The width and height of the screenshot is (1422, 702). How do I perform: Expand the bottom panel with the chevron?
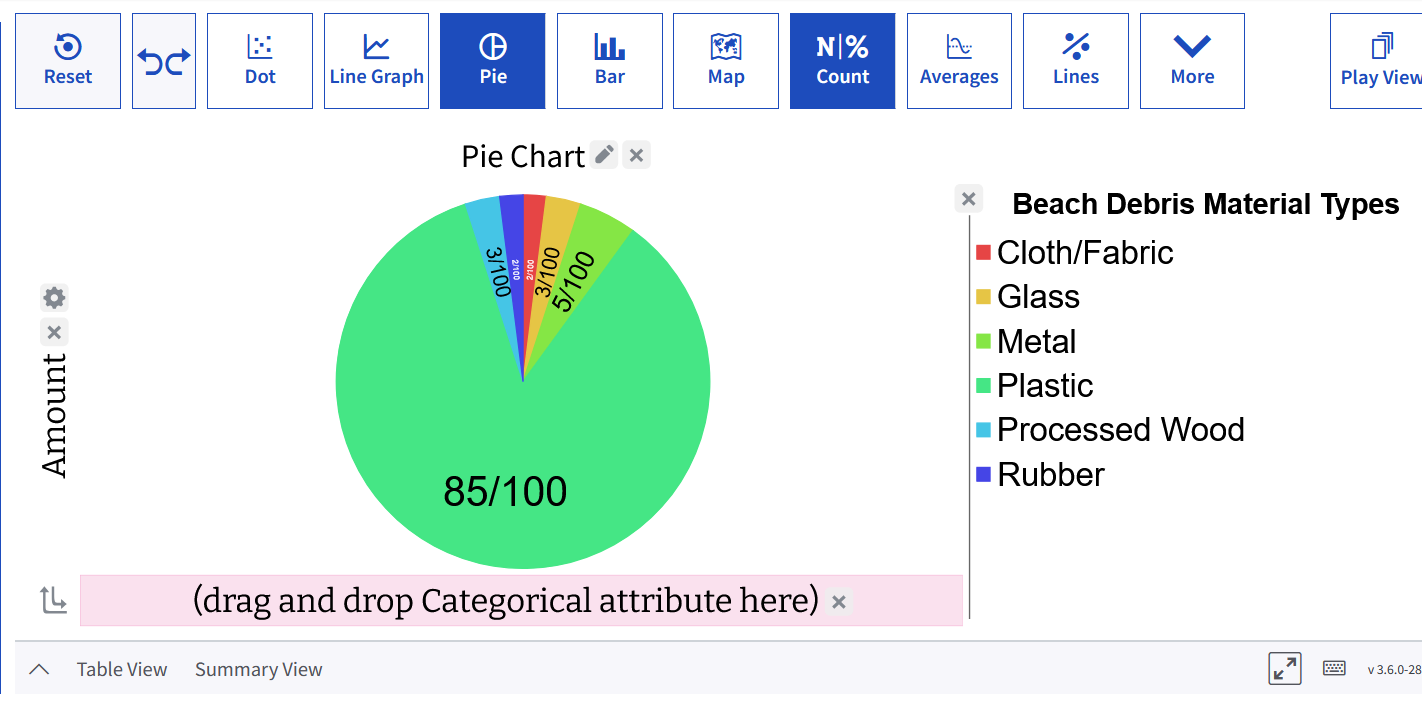tap(39, 670)
